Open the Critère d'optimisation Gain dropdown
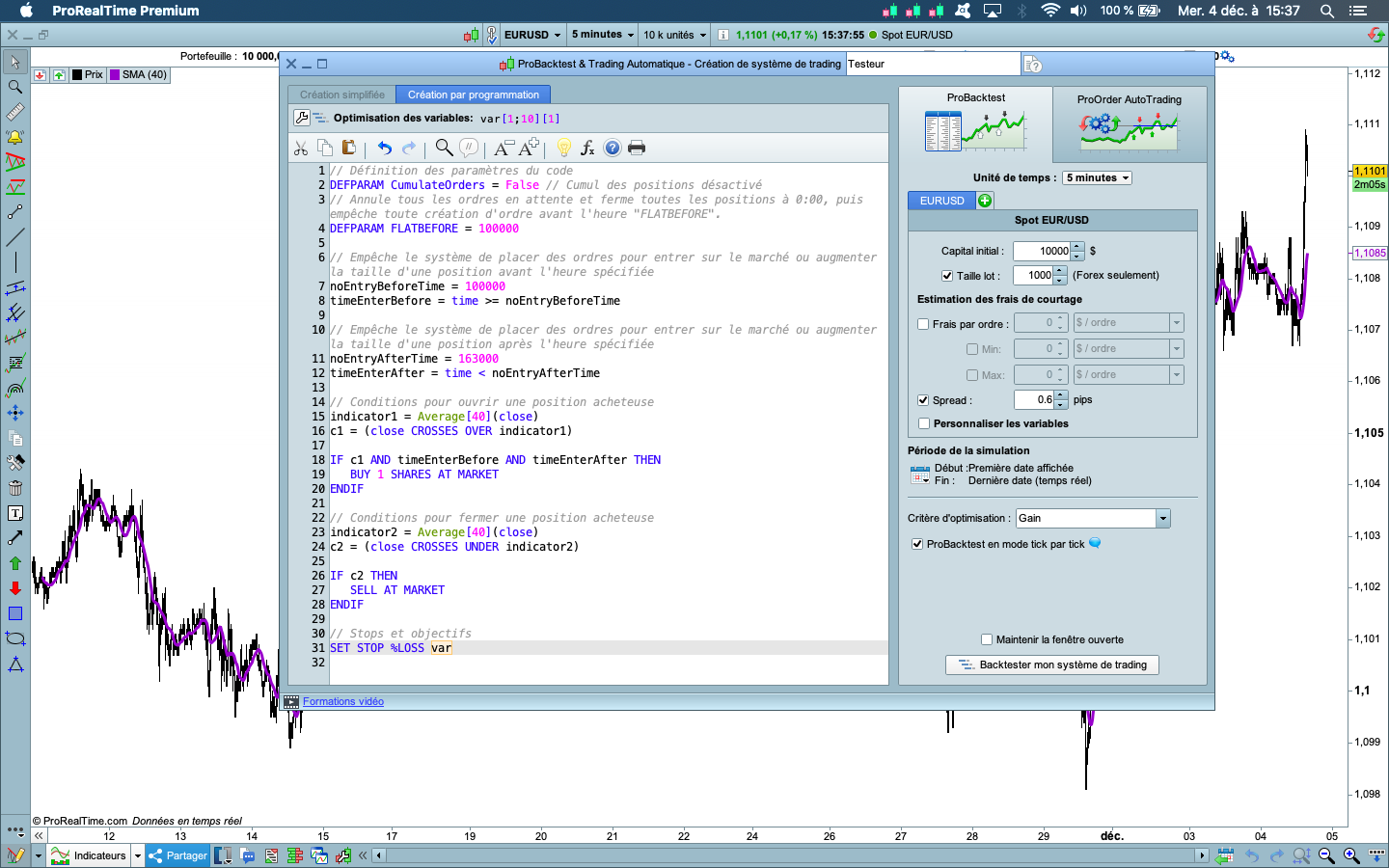 (1162, 519)
